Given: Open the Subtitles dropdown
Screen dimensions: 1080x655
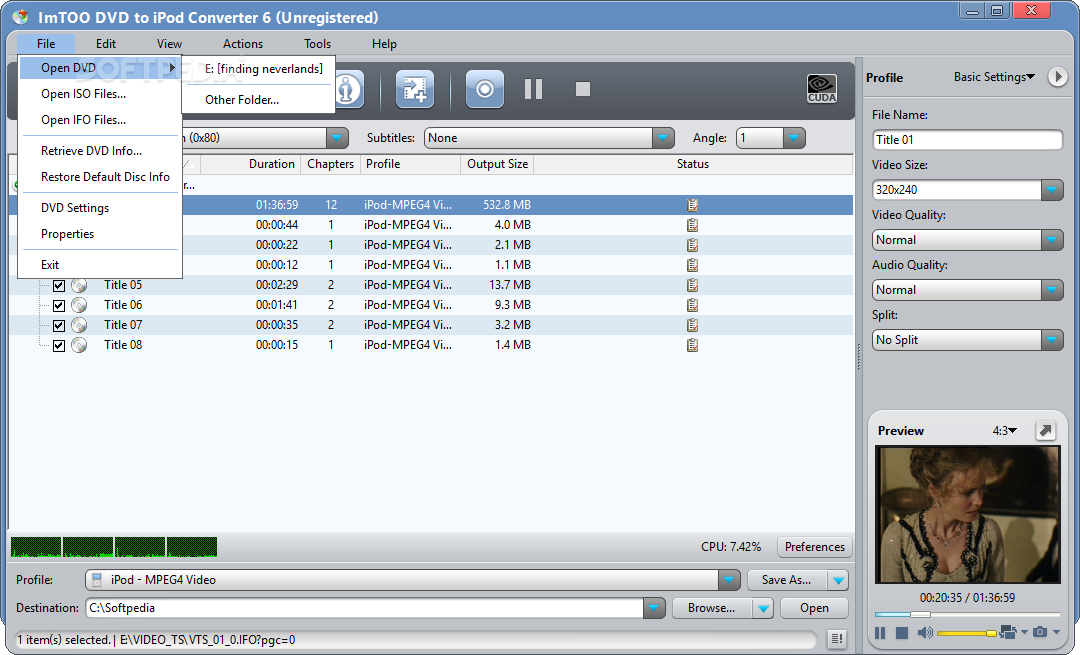Looking at the screenshot, I should [663, 138].
